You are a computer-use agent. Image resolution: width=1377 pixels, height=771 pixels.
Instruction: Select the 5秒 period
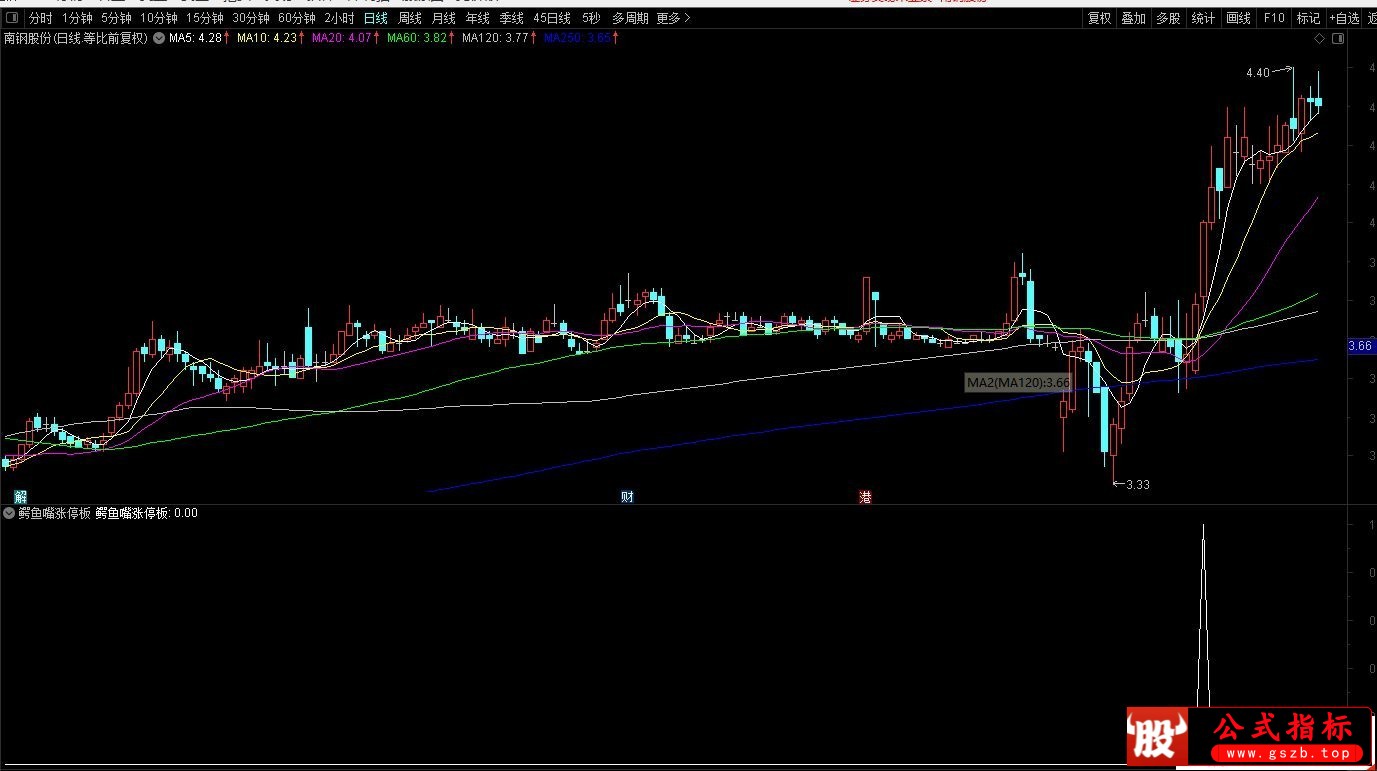coord(590,18)
